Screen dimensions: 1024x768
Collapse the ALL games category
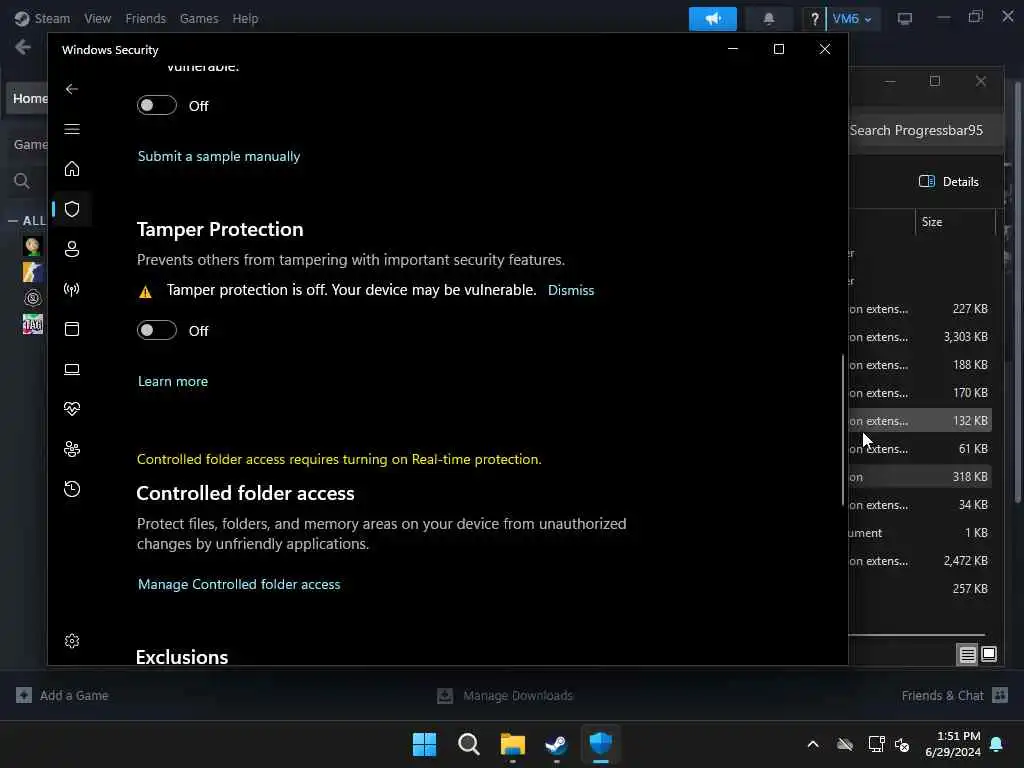pos(13,221)
